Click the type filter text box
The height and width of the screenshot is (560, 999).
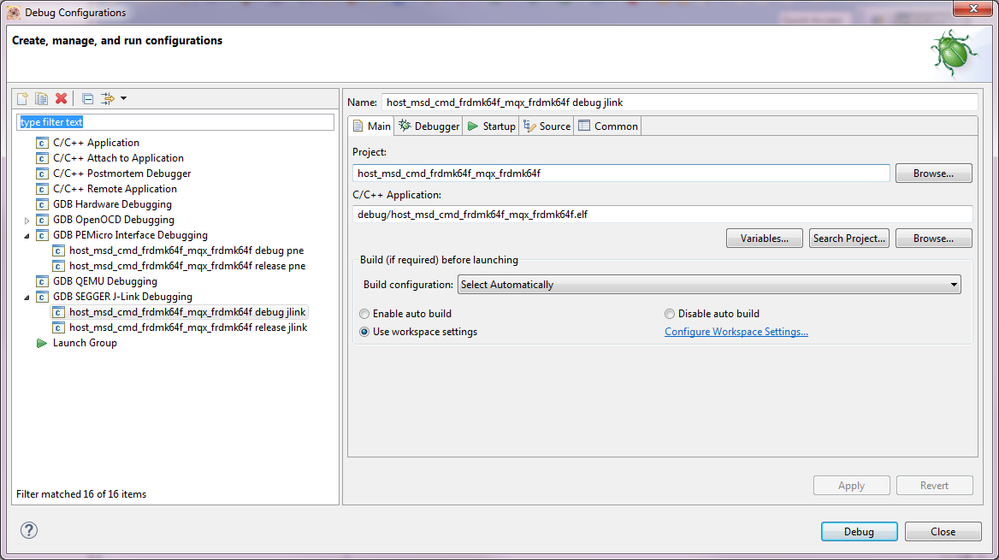point(175,122)
